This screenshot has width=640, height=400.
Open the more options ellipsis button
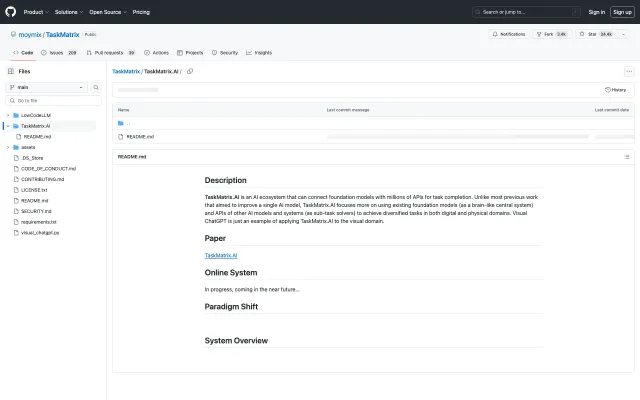(x=629, y=71)
